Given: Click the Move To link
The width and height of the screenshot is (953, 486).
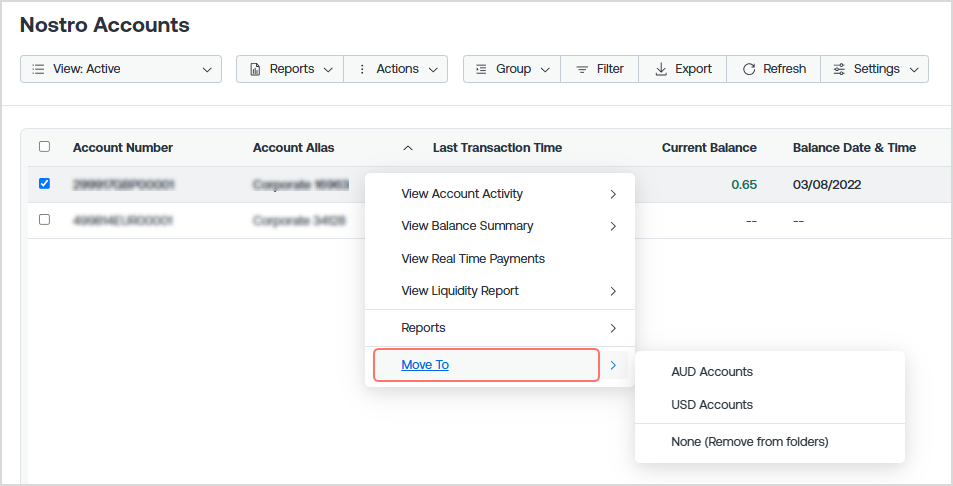Looking at the screenshot, I should point(425,364).
